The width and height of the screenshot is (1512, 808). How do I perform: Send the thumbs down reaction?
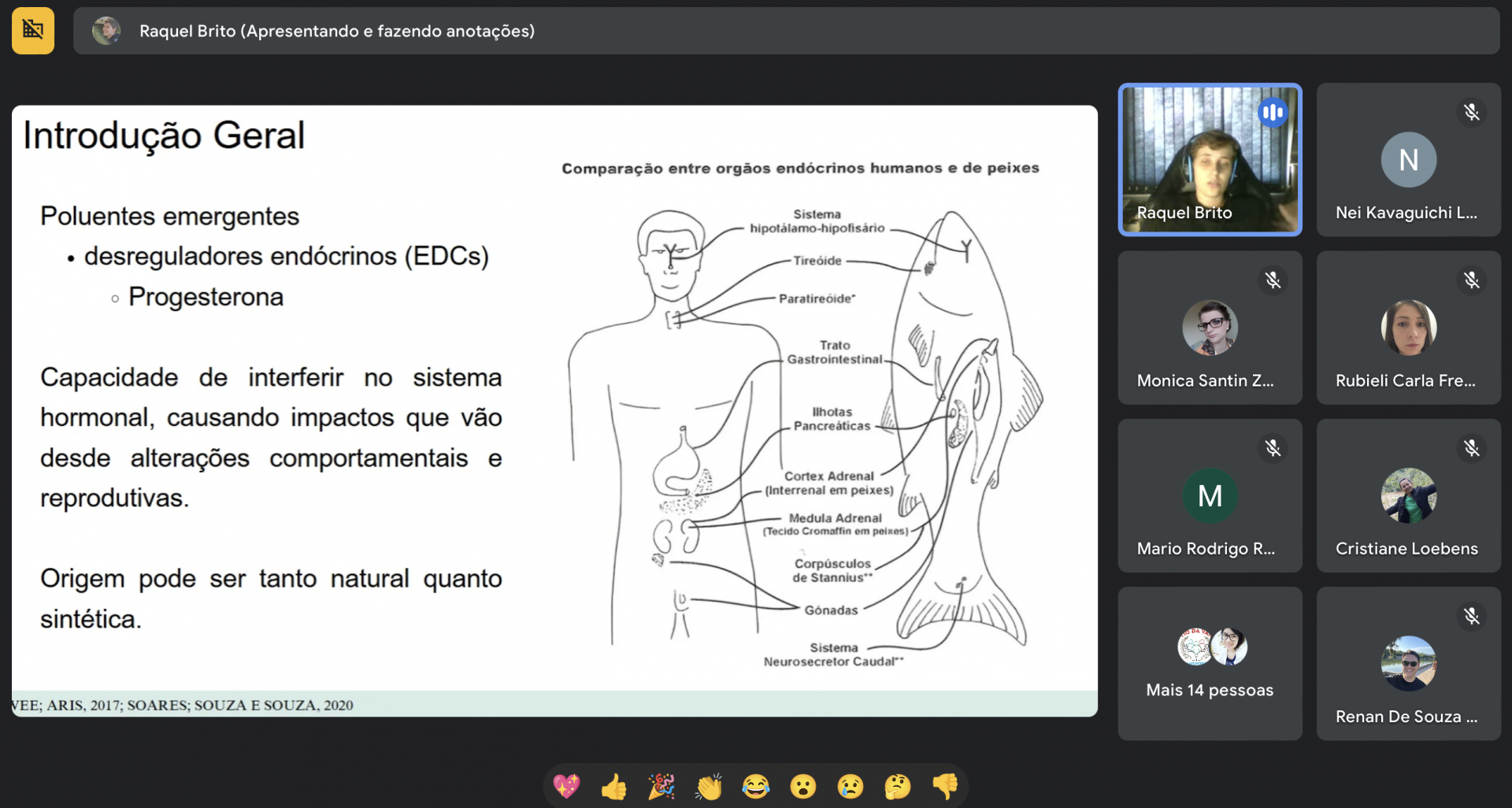pos(944,786)
